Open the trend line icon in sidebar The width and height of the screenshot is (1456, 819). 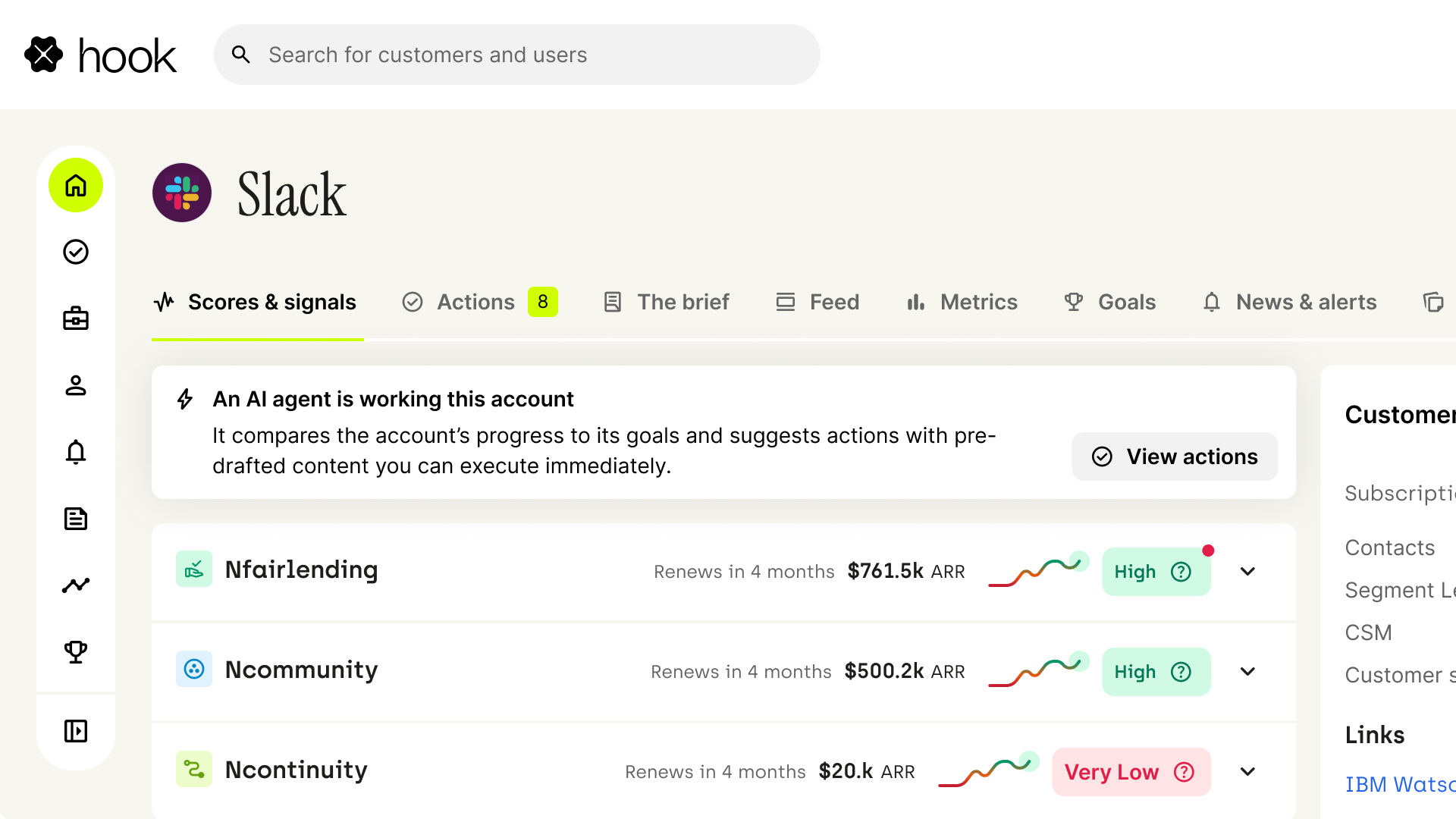tap(76, 585)
